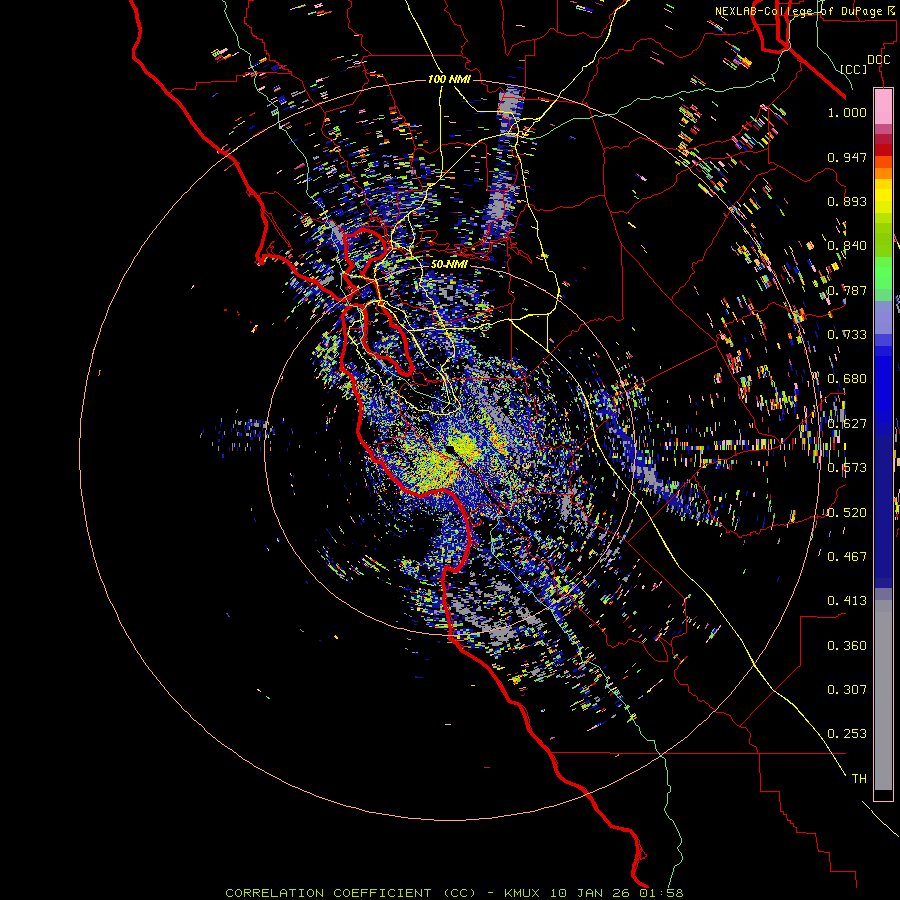The height and width of the screenshot is (900, 900).
Task: Click the bright green segment of the color bar
Action: point(883,273)
